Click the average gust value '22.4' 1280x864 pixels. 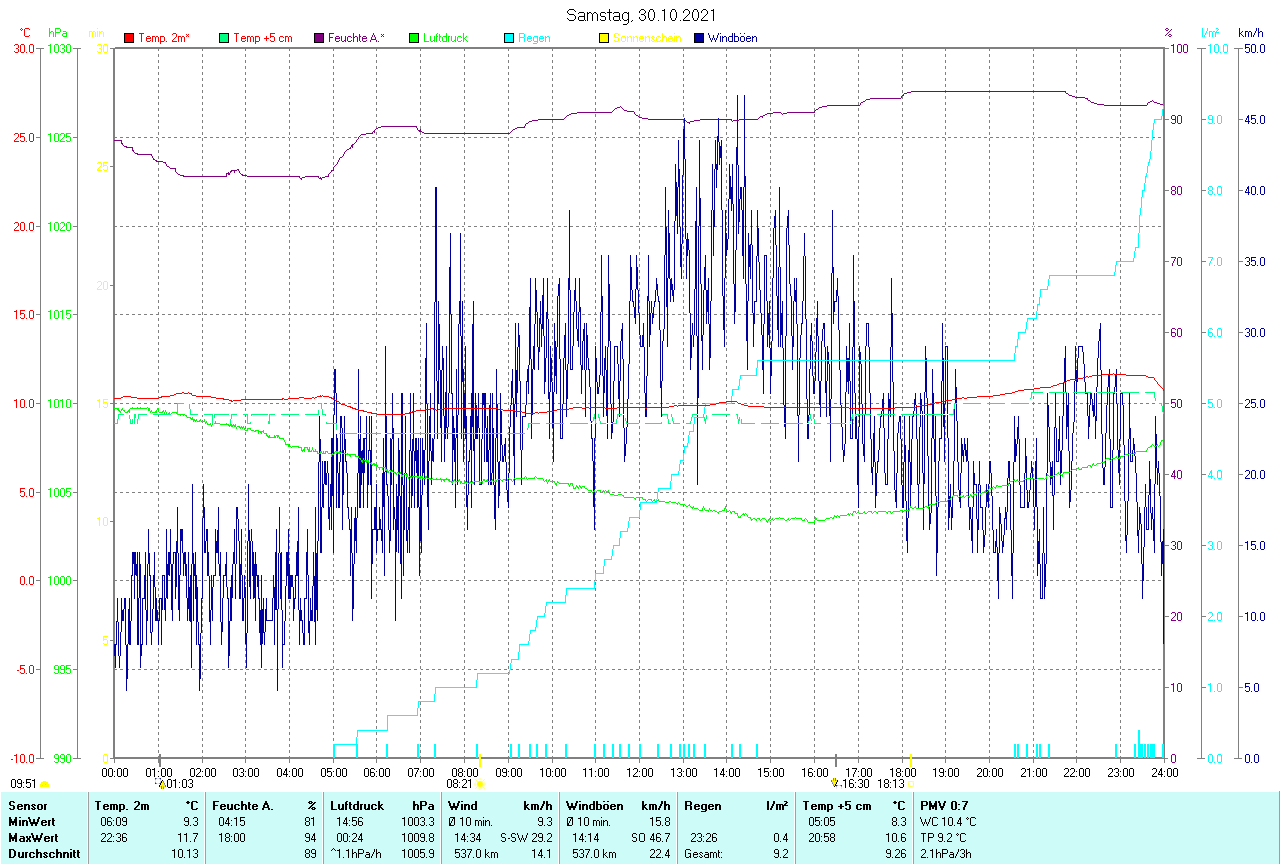[659, 854]
